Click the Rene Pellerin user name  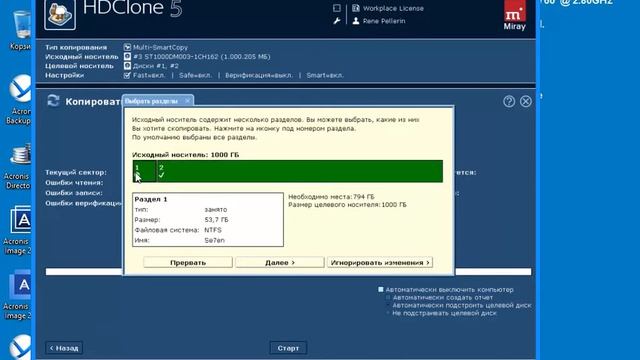(x=384, y=21)
